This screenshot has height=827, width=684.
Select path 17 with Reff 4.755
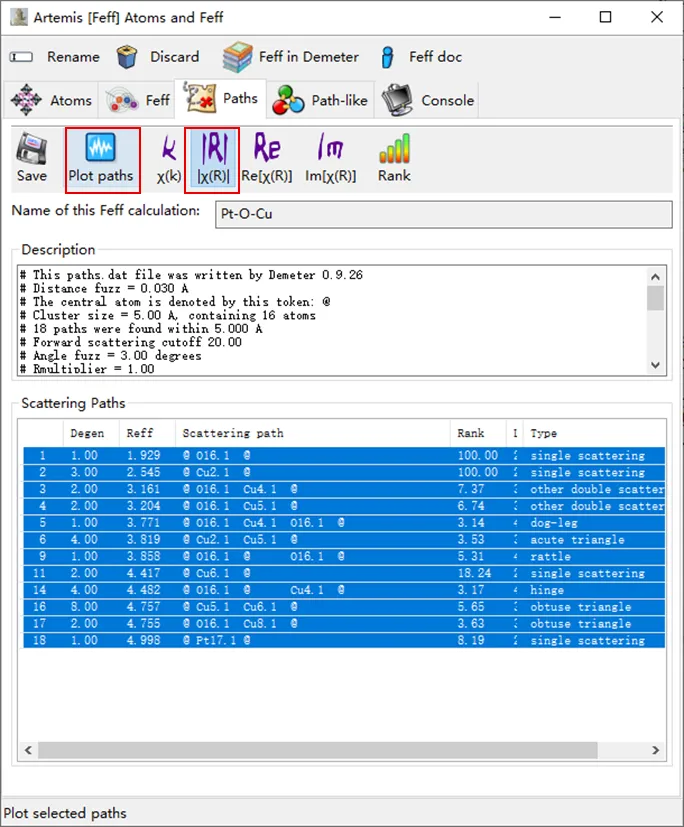[344, 623]
